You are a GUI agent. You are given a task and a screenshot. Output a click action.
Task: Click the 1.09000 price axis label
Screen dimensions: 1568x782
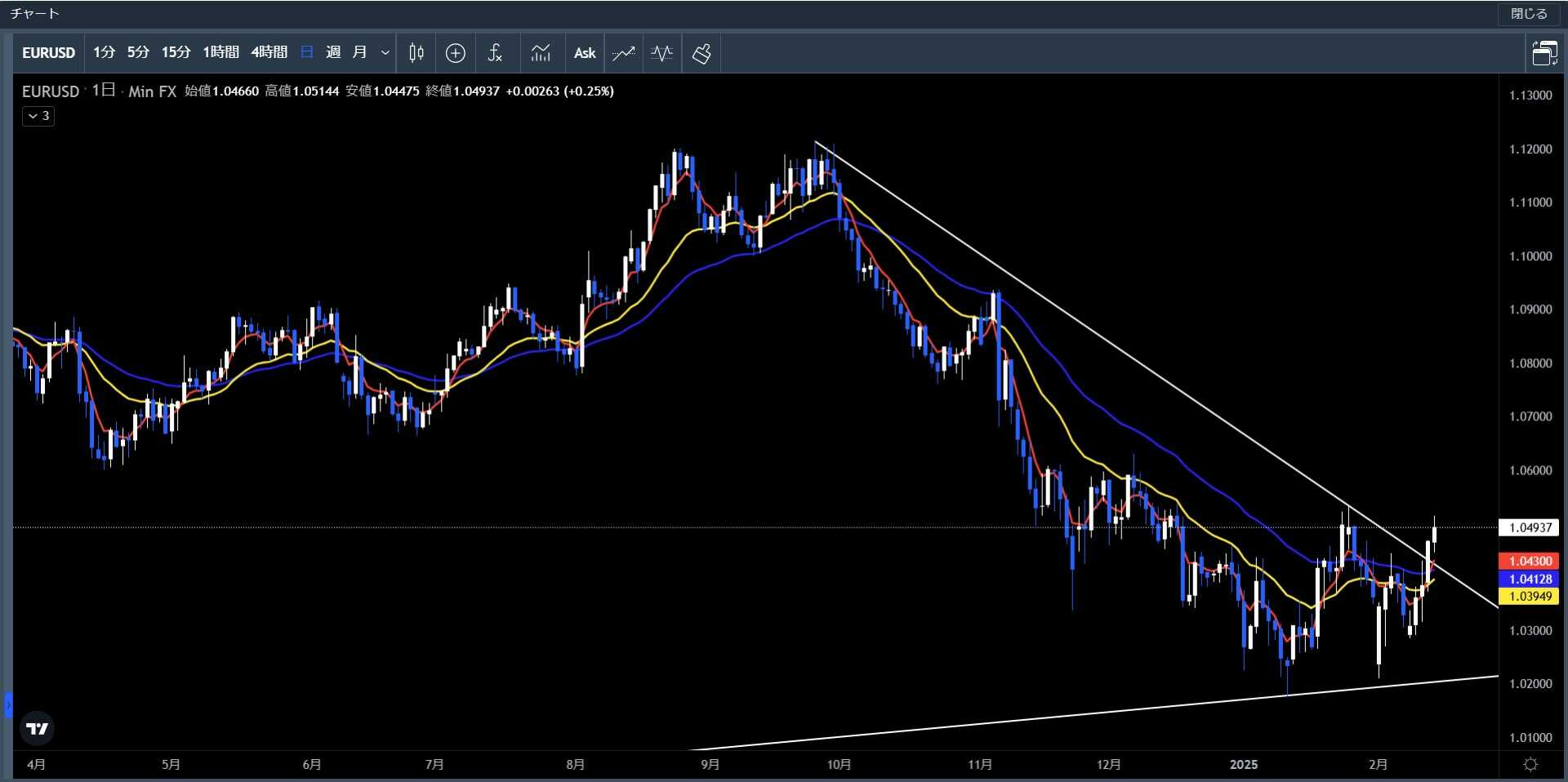pyautogui.click(x=1530, y=309)
